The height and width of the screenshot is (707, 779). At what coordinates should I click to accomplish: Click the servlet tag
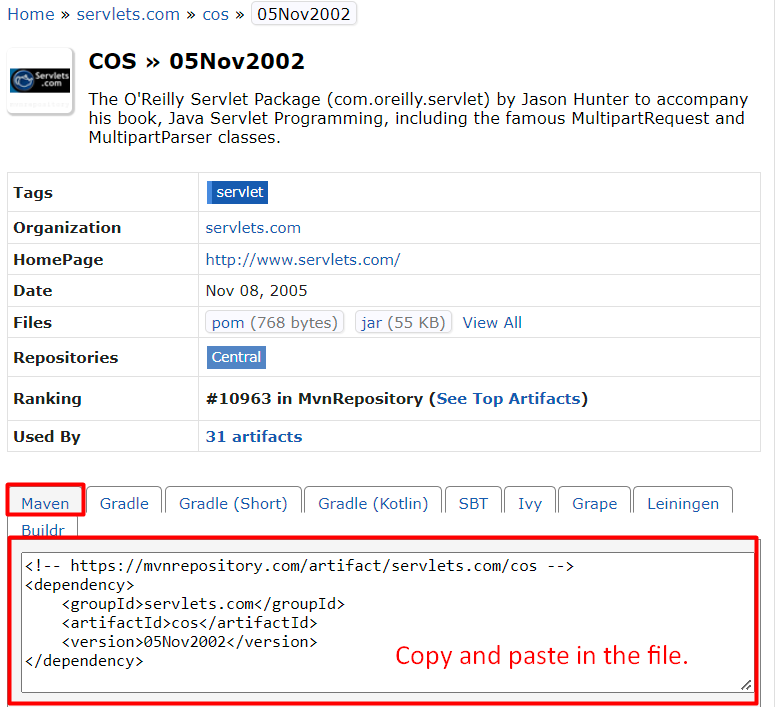[x=237, y=192]
